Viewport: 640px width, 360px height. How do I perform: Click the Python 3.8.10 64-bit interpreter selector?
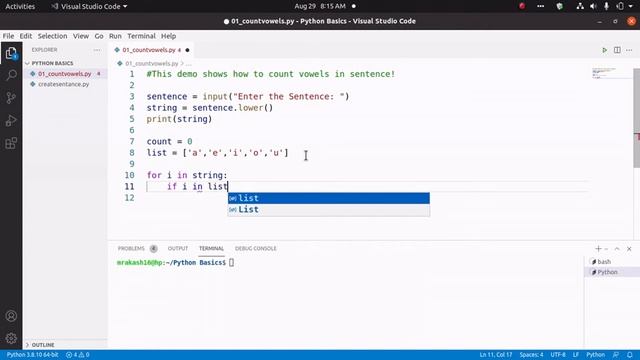pyautogui.click(x=32, y=355)
